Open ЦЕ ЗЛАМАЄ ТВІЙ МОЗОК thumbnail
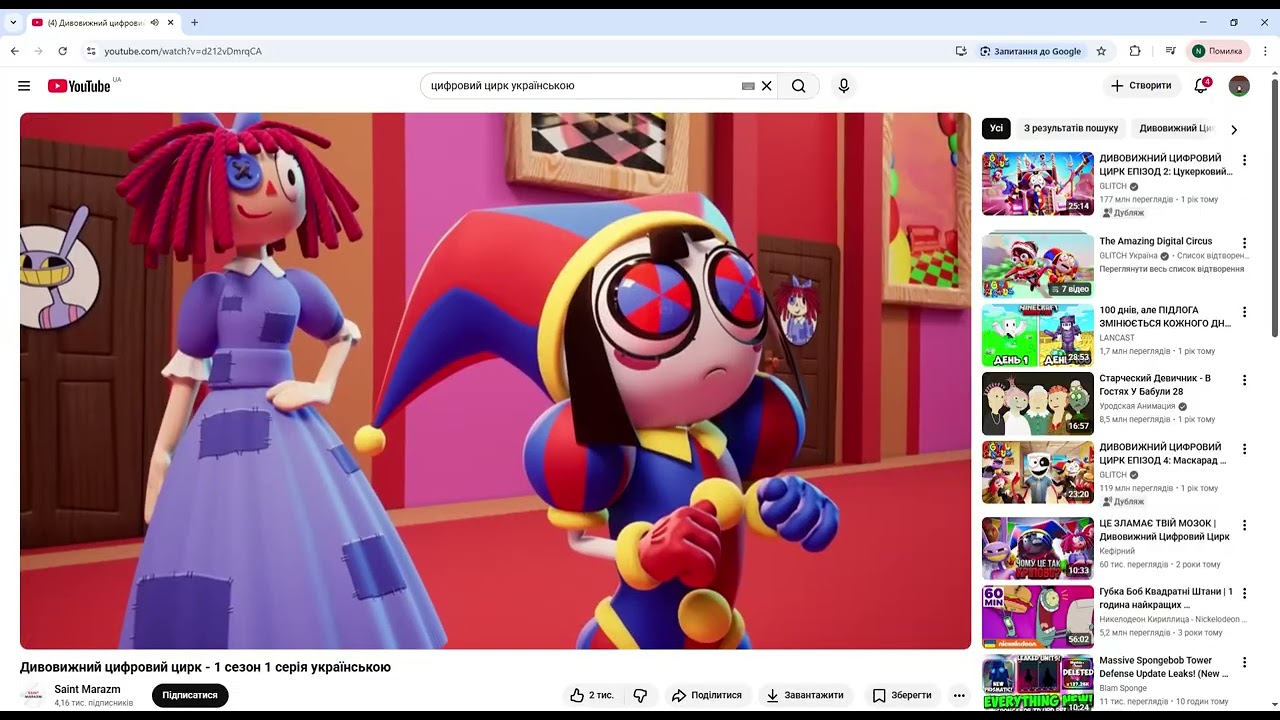This screenshot has height=720, width=1280. pyautogui.click(x=1038, y=548)
